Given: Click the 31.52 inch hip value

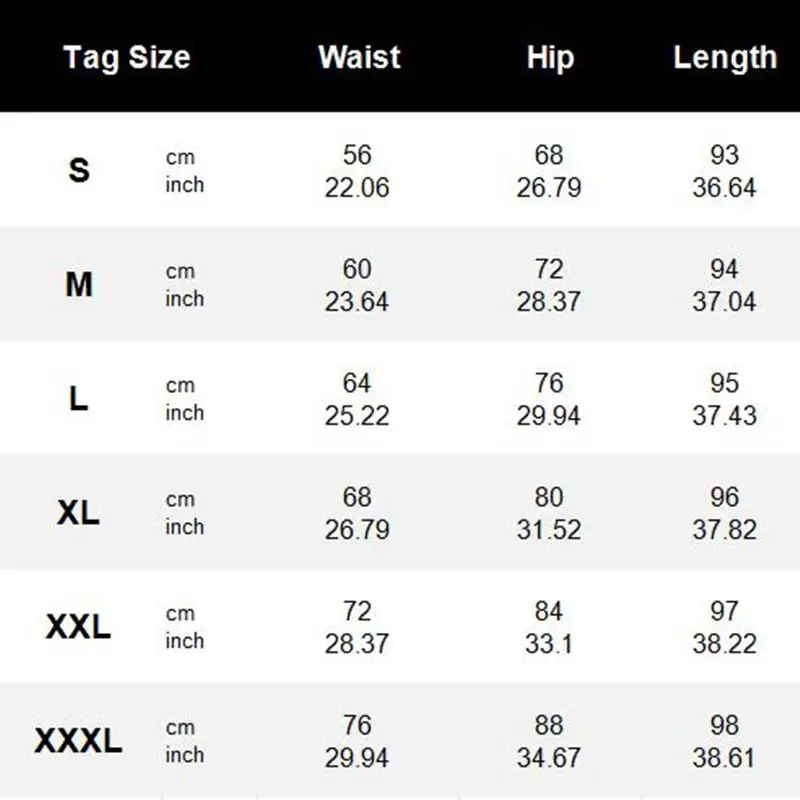Looking at the screenshot, I should [x=549, y=530].
